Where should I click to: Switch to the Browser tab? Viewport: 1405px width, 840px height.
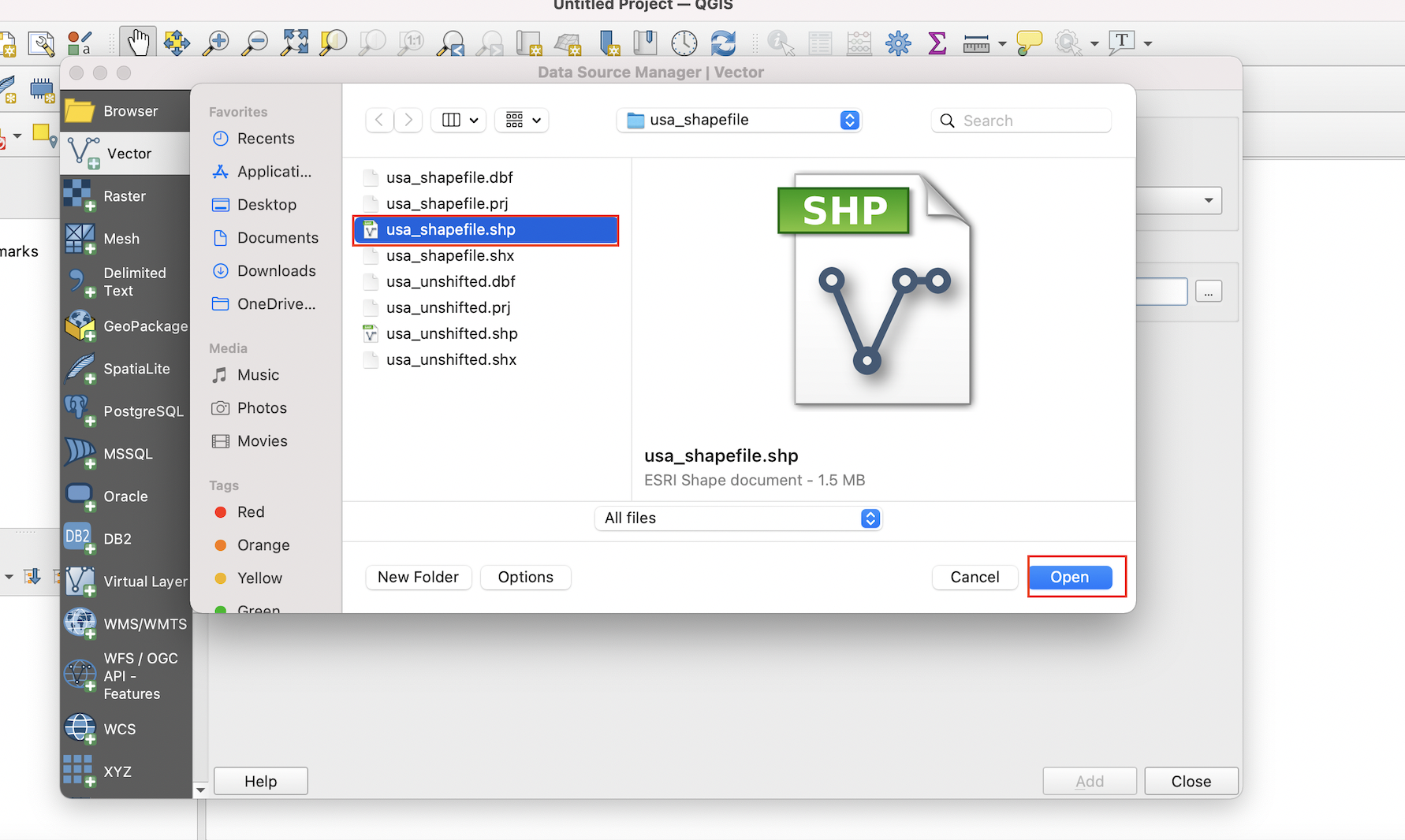click(x=125, y=110)
